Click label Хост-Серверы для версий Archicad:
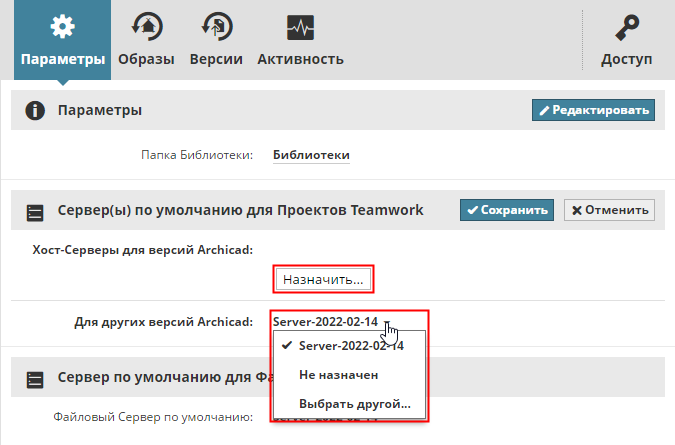The width and height of the screenshot is (675, 445). click(142, 250)
